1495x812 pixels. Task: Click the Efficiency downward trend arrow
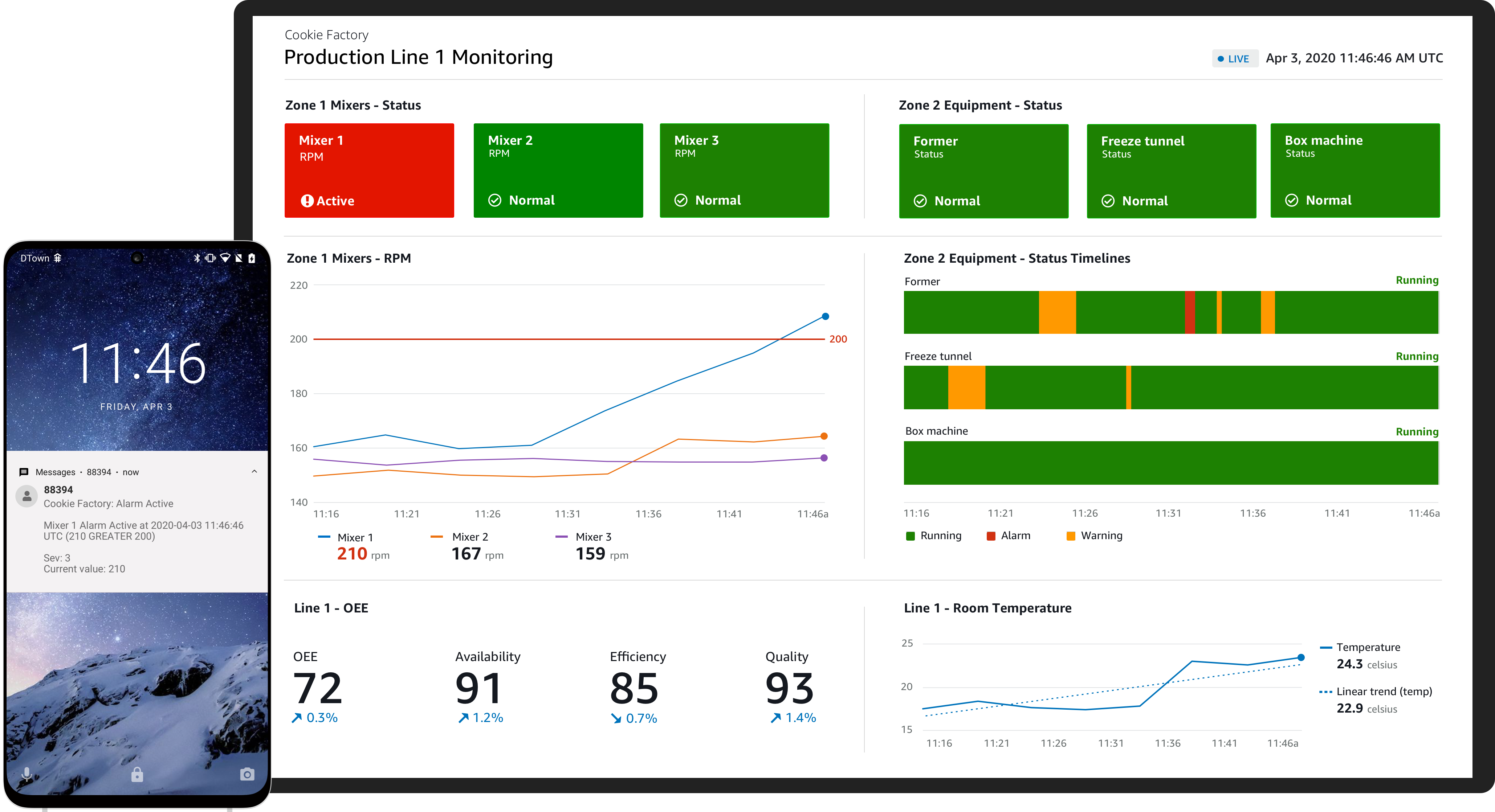616,719
